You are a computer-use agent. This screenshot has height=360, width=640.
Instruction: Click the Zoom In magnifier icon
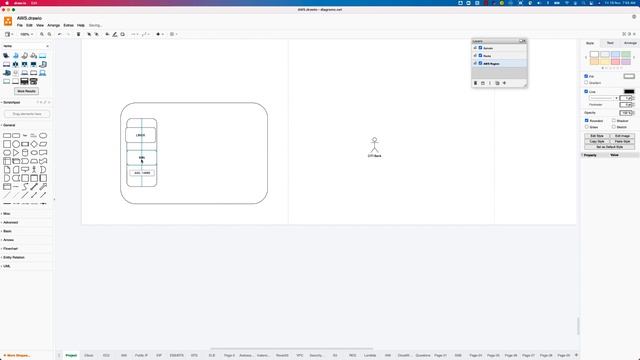tap(42, 34)
